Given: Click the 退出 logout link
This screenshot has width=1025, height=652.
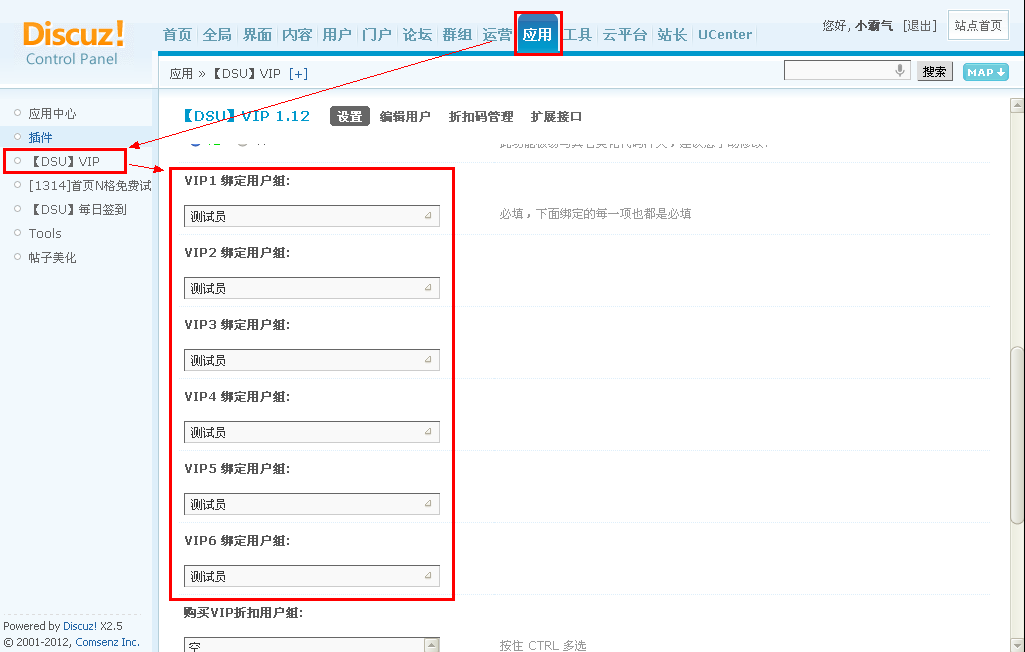Looking at the screenshot, I should point(919,26).
